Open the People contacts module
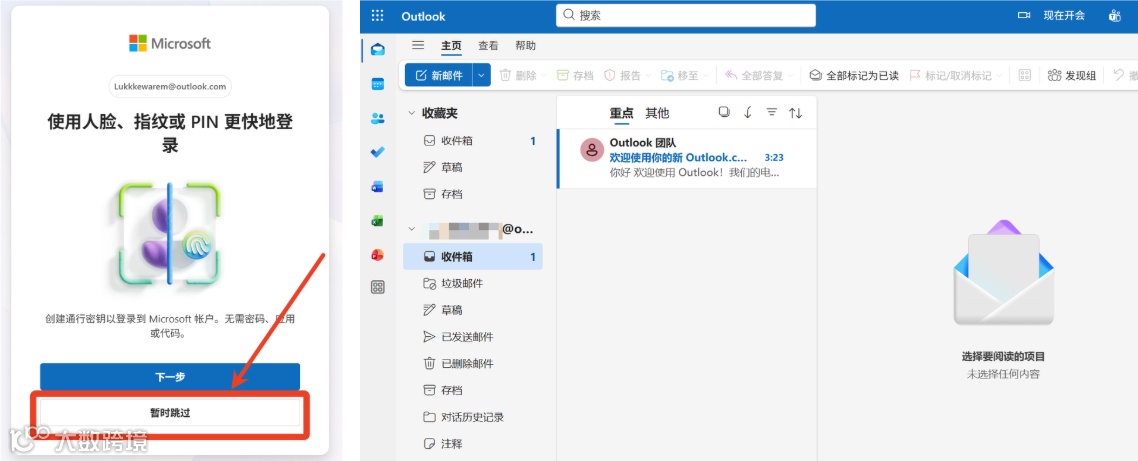The width and height of the screenshot is (1138, 461). coord(377,118)
